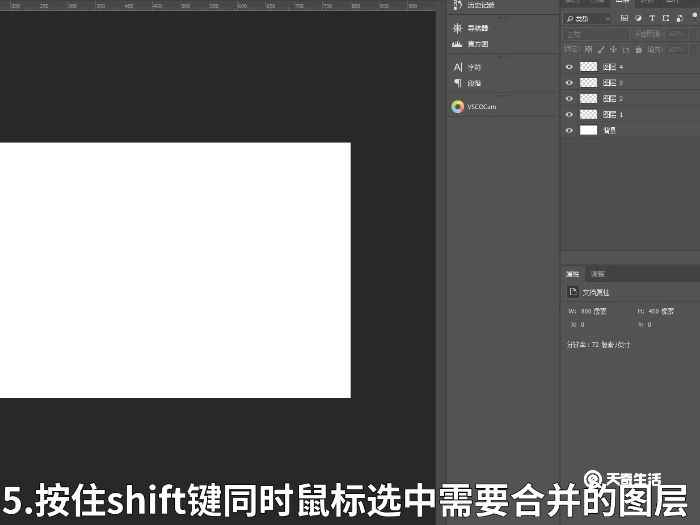700x525 pixels.
Task: Click the horizontal ruler above the canvas
Action: (217, 5)
